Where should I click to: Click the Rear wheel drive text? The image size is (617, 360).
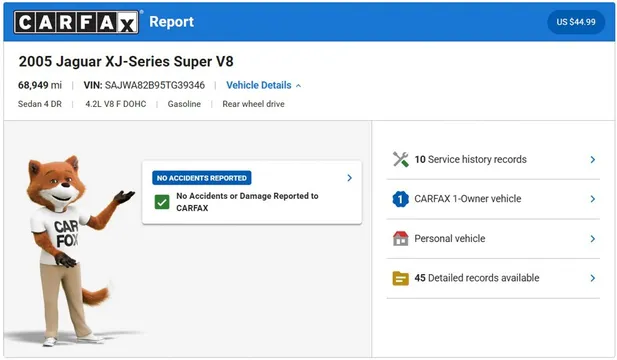pos(253,104)
